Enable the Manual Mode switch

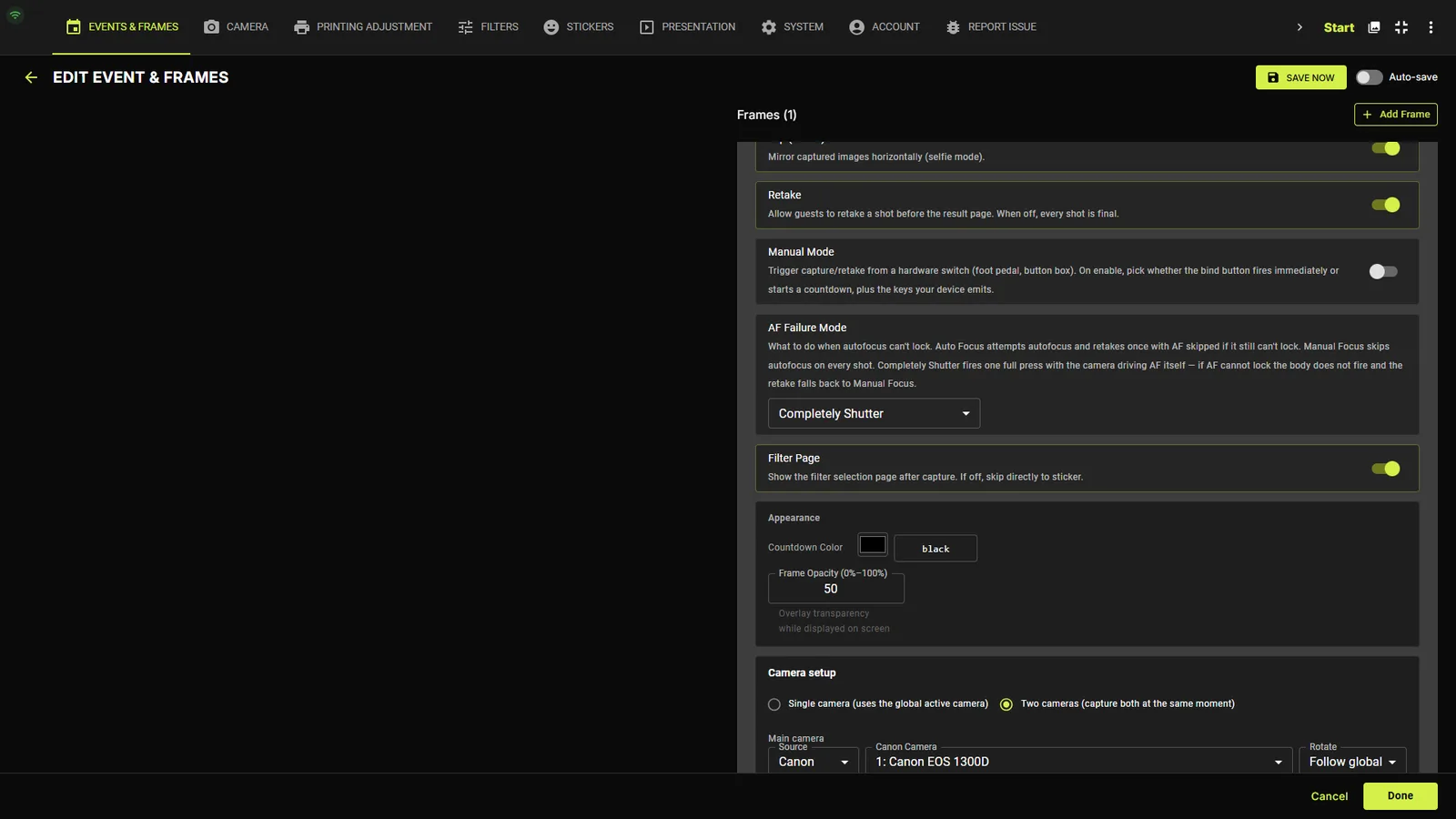(x=1383, y=271)
